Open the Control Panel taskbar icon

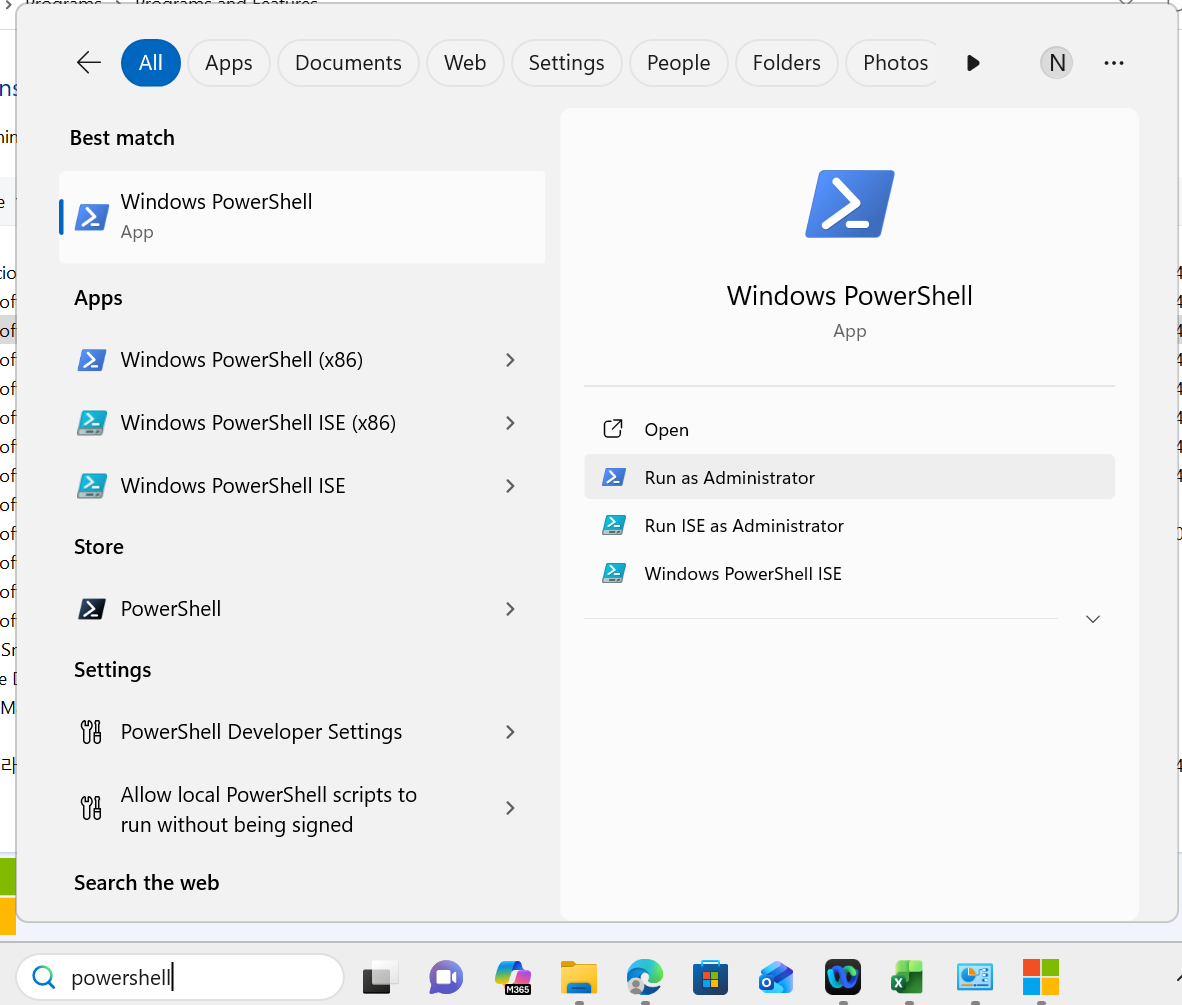pos(975,978)
